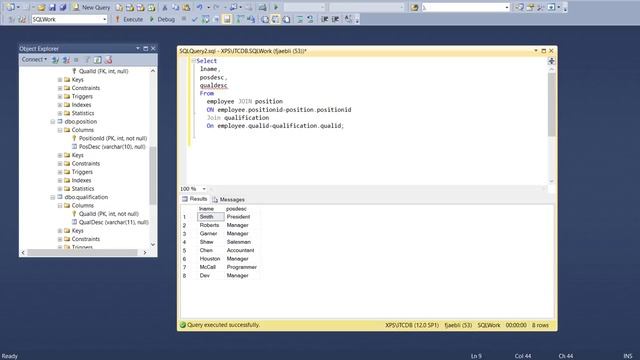Screen dimensions: 640x360
Task: Switch to the Results tab
Action: 195,199
